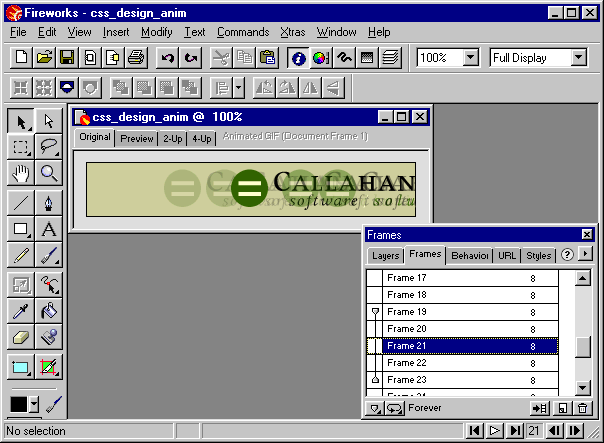Click the black stroke color swatch

coord(18,404)
